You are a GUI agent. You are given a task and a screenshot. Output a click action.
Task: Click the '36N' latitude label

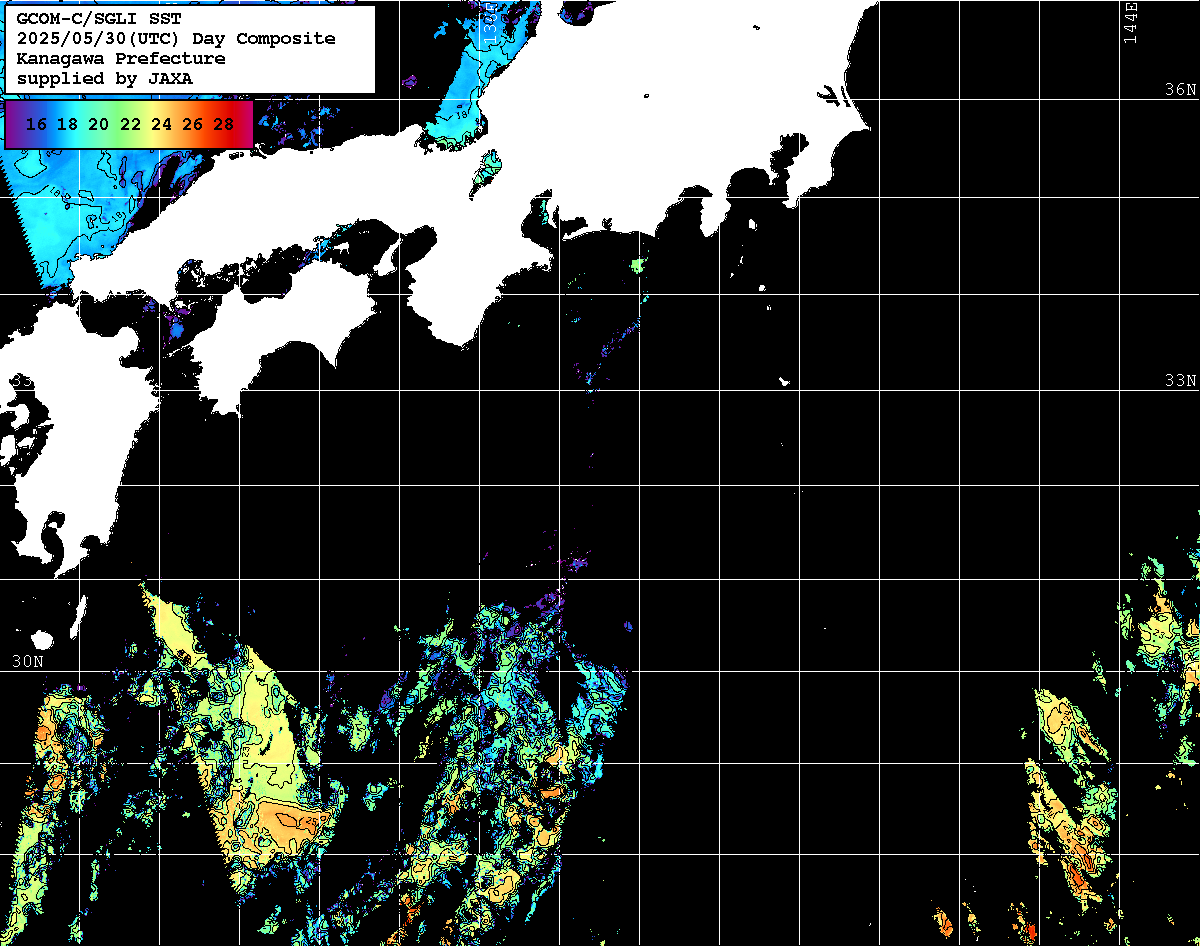click(x=1181, y=89)
